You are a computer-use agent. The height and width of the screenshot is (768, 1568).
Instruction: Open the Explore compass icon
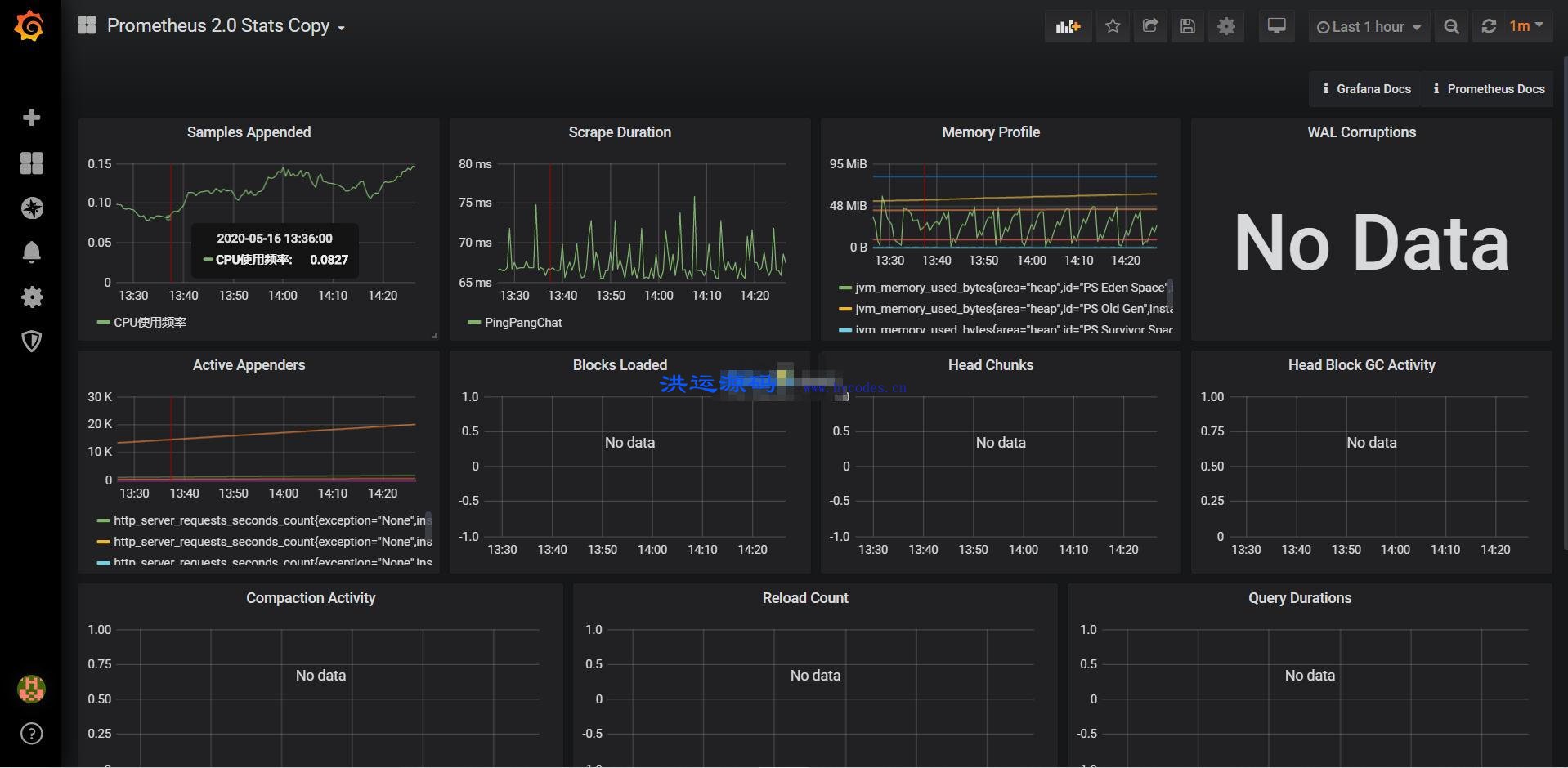pos(31,208)
